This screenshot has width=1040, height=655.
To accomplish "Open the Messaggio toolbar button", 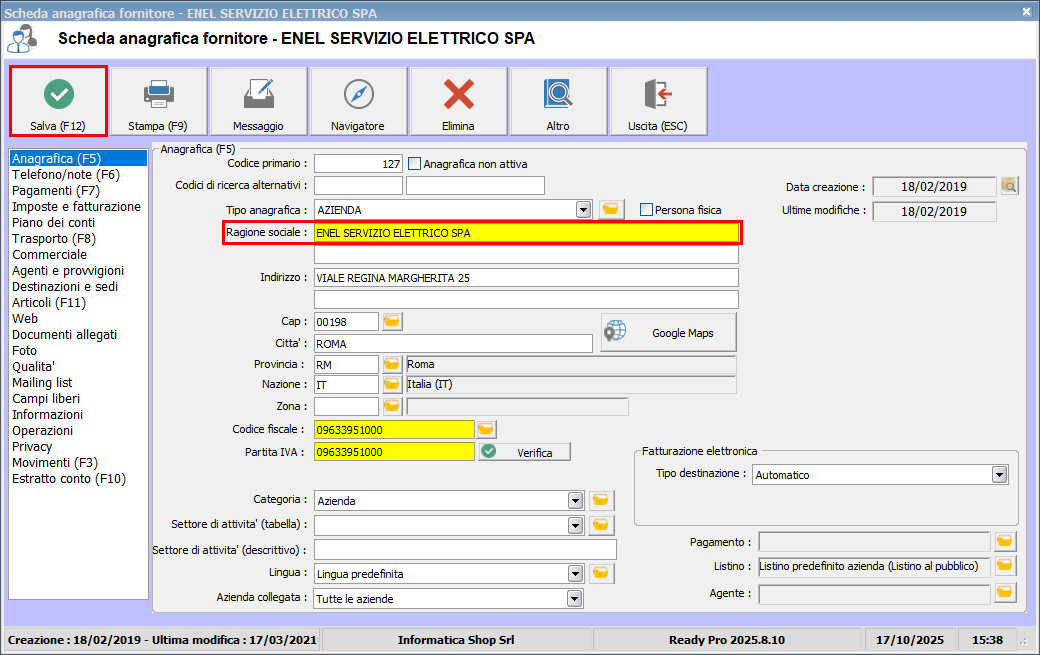I will coord(258,102).
